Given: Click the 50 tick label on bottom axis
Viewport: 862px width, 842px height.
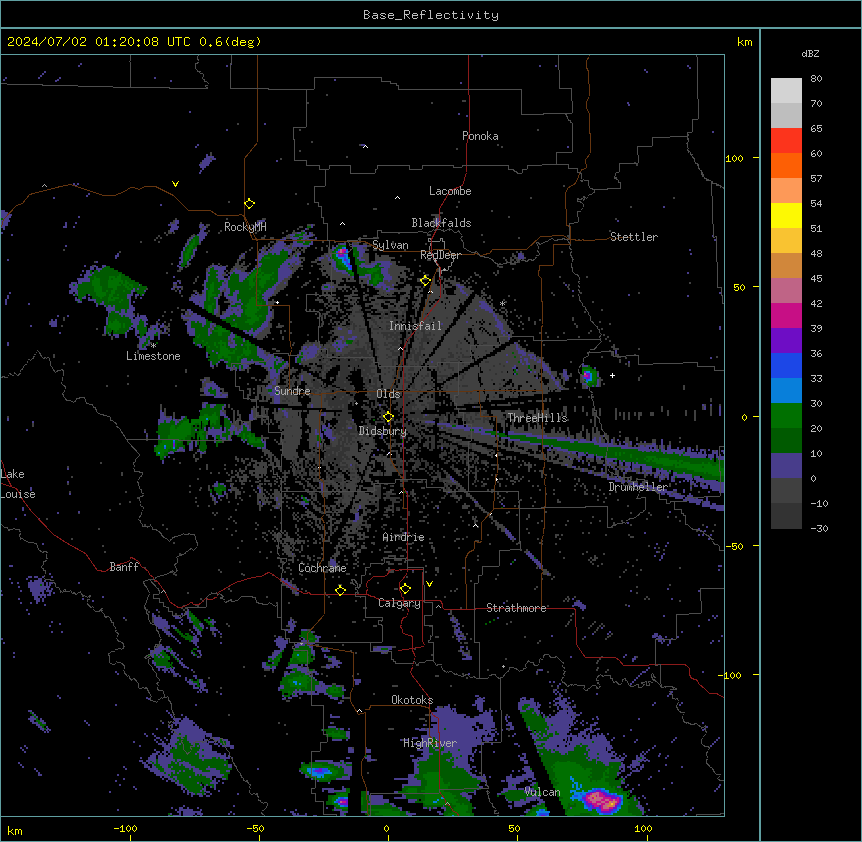Looking at the screenshot, I should click(x=514, y=829).
